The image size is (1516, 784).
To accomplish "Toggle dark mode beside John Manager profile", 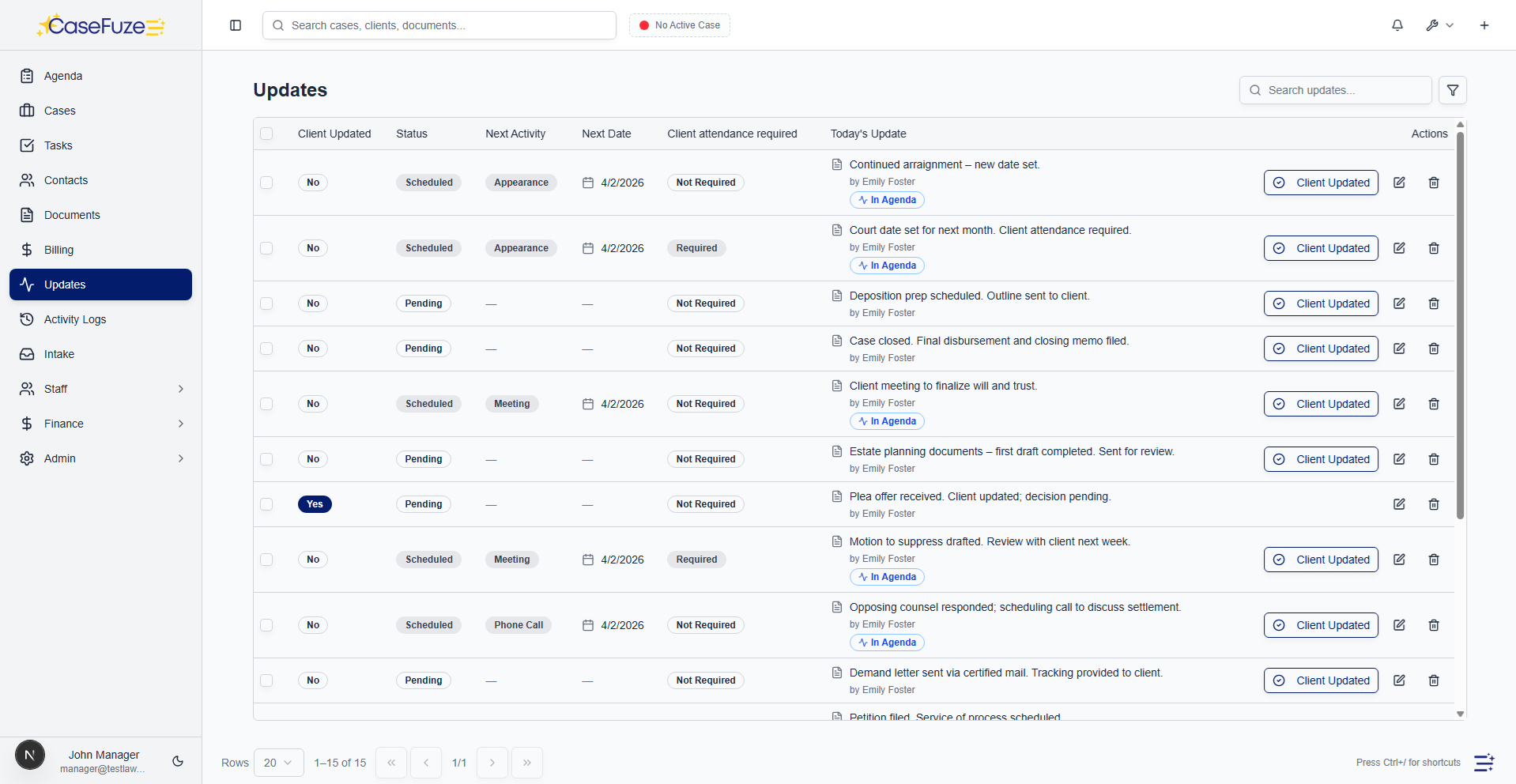I will pos(177,761).
